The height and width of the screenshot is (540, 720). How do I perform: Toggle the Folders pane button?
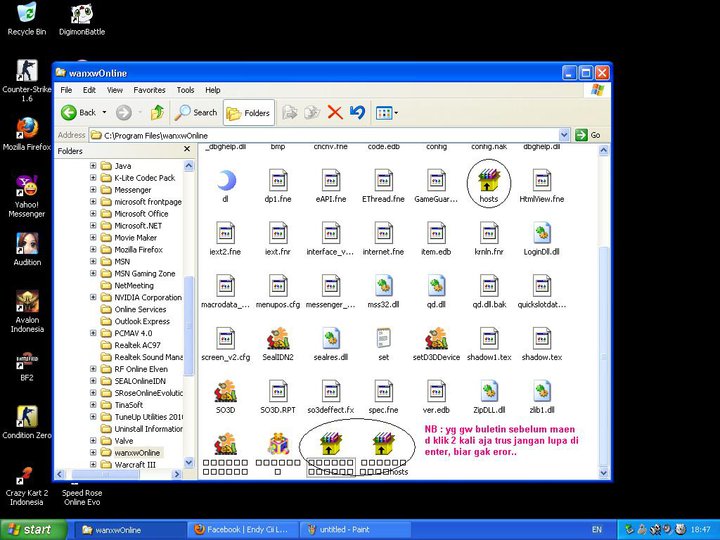coord(248,112)
